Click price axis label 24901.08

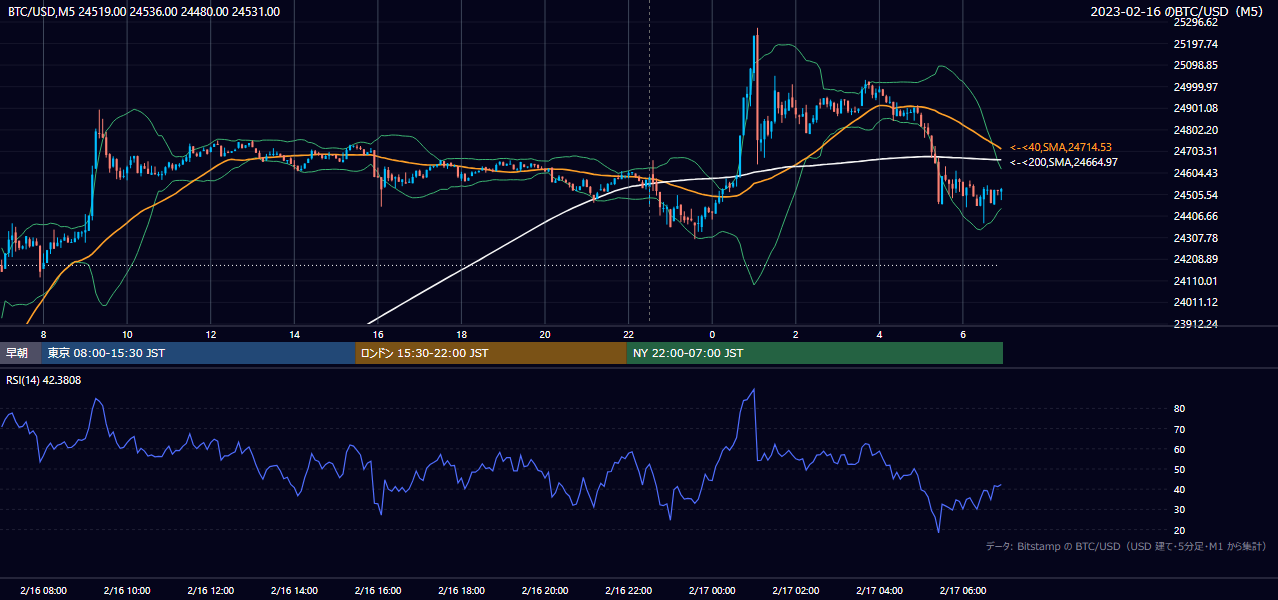(x=1196, y=108)
